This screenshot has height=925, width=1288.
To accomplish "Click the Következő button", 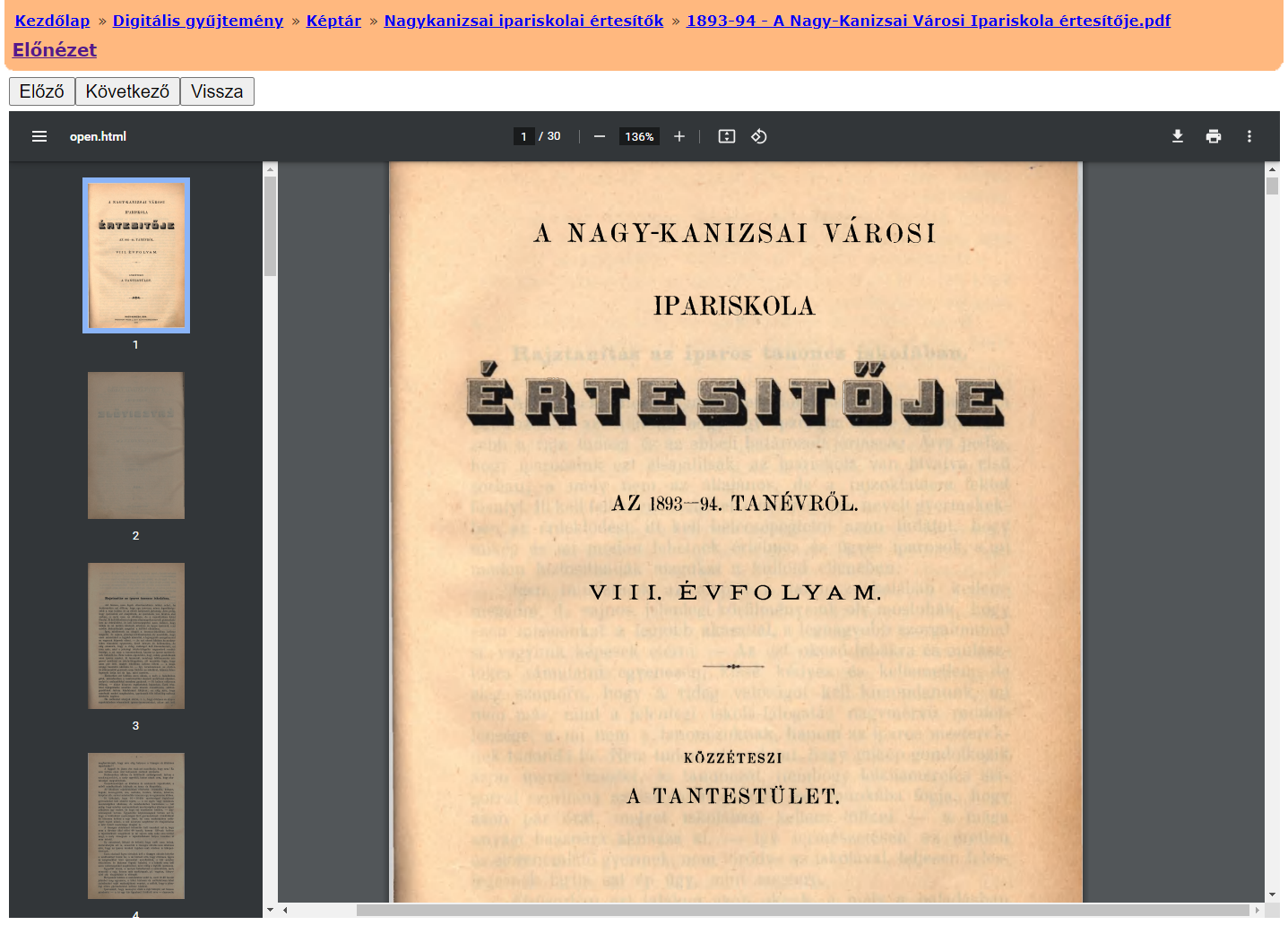I will (127, 91).
